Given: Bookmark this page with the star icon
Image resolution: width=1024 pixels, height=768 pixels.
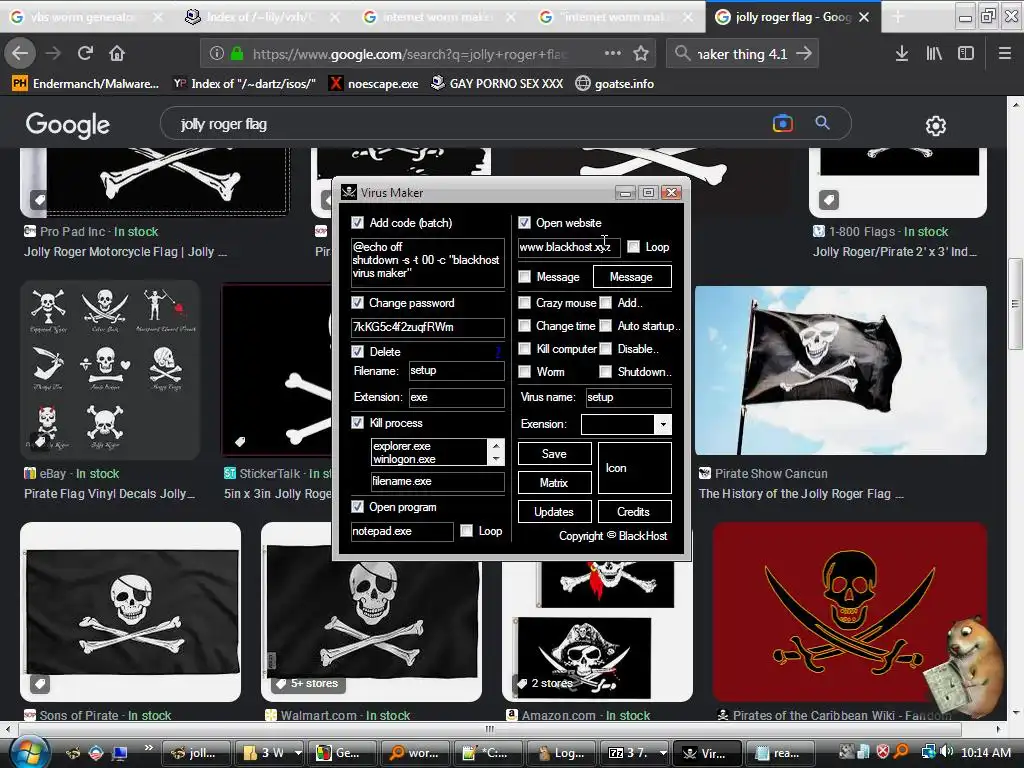Looking at the screenshot, I should tap(641, 54).
